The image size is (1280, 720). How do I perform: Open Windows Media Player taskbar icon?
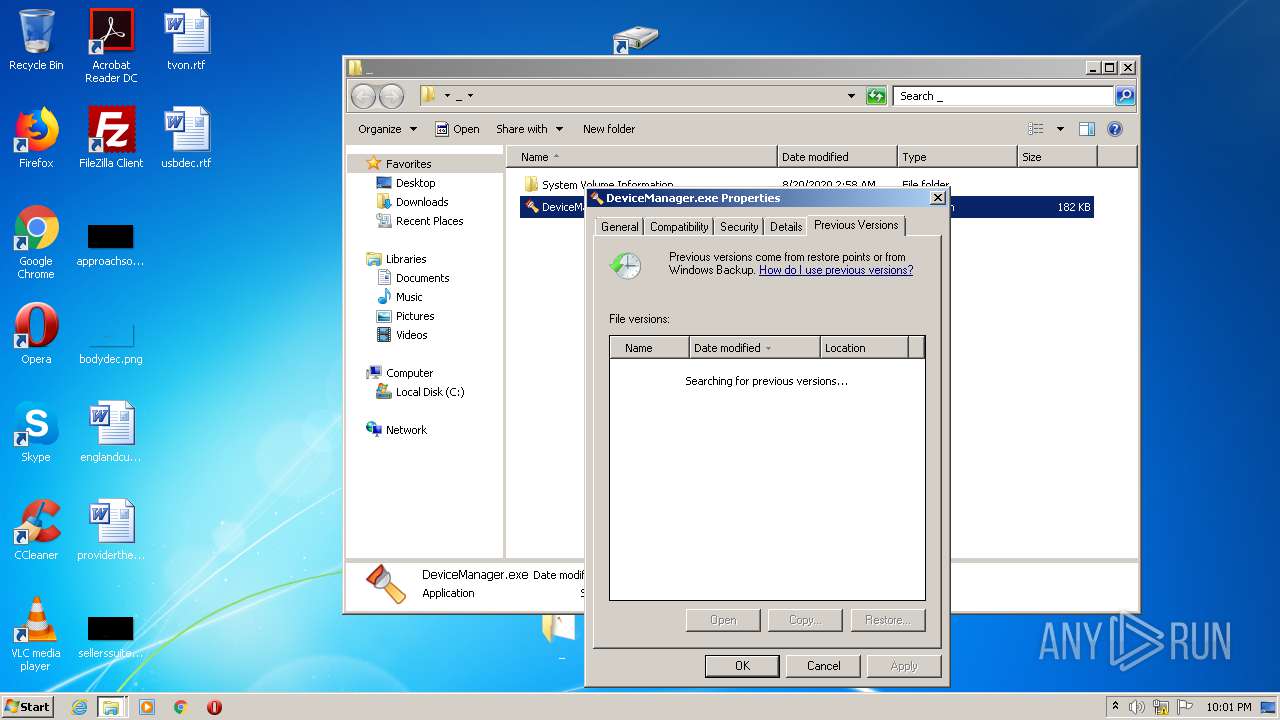[x=147, y=707]
